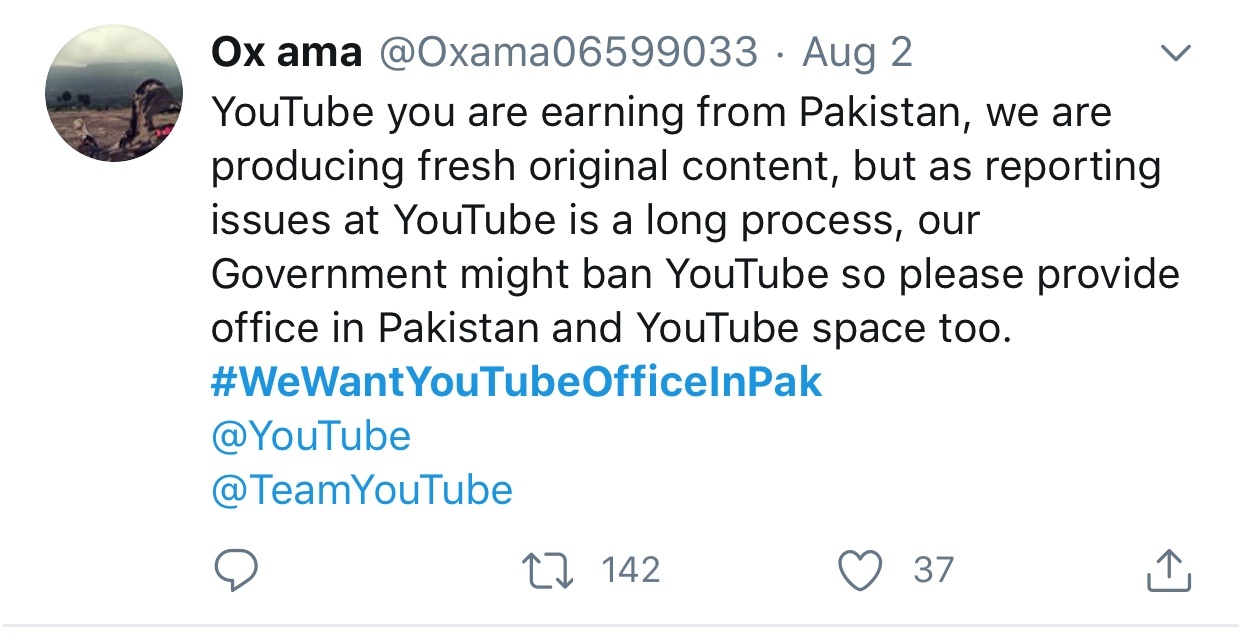Visit the @YouTube mention

pos(311,436)
